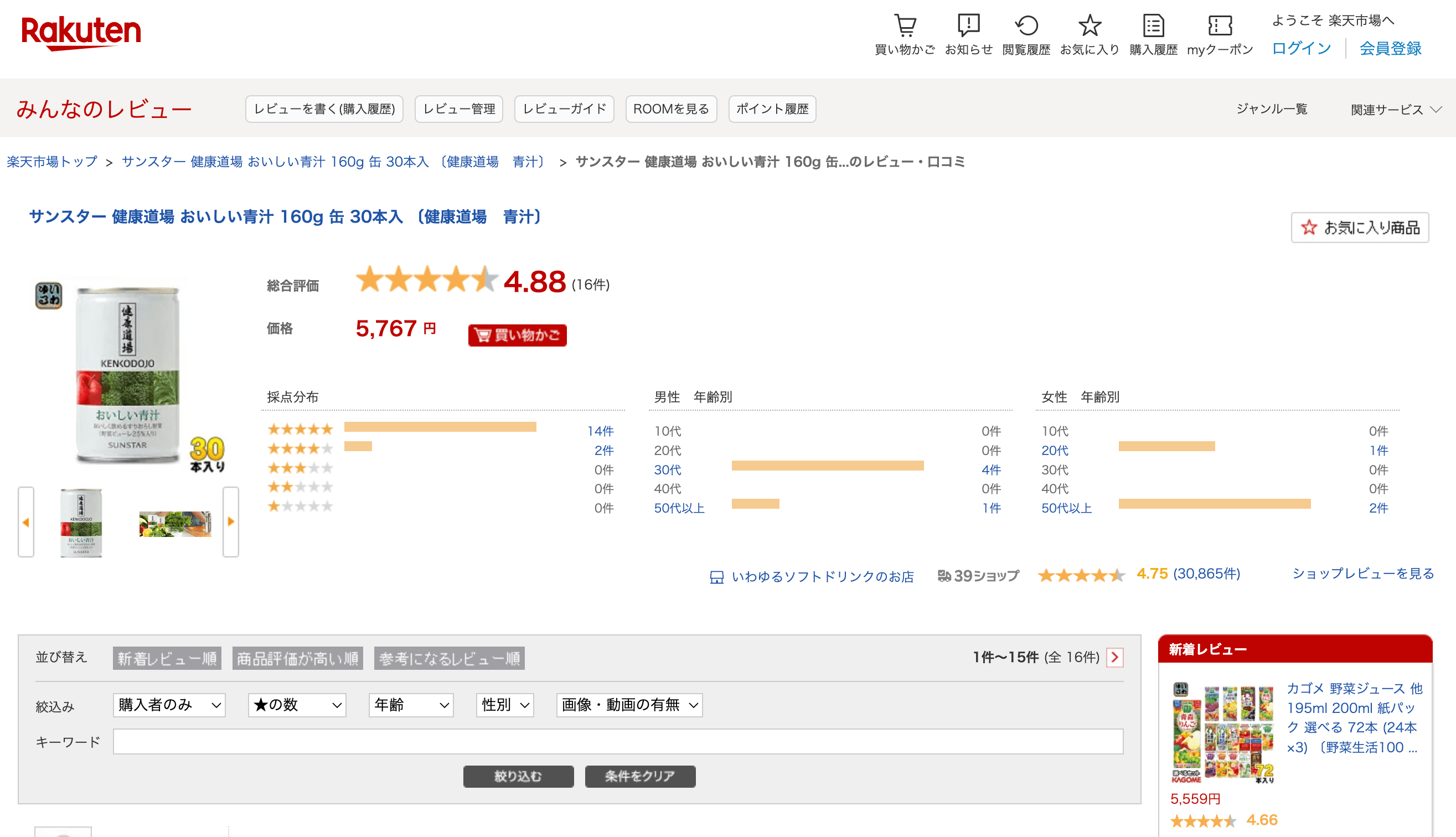Click the product breadcrumb link サンスター 健康道場

coord(333,162)
